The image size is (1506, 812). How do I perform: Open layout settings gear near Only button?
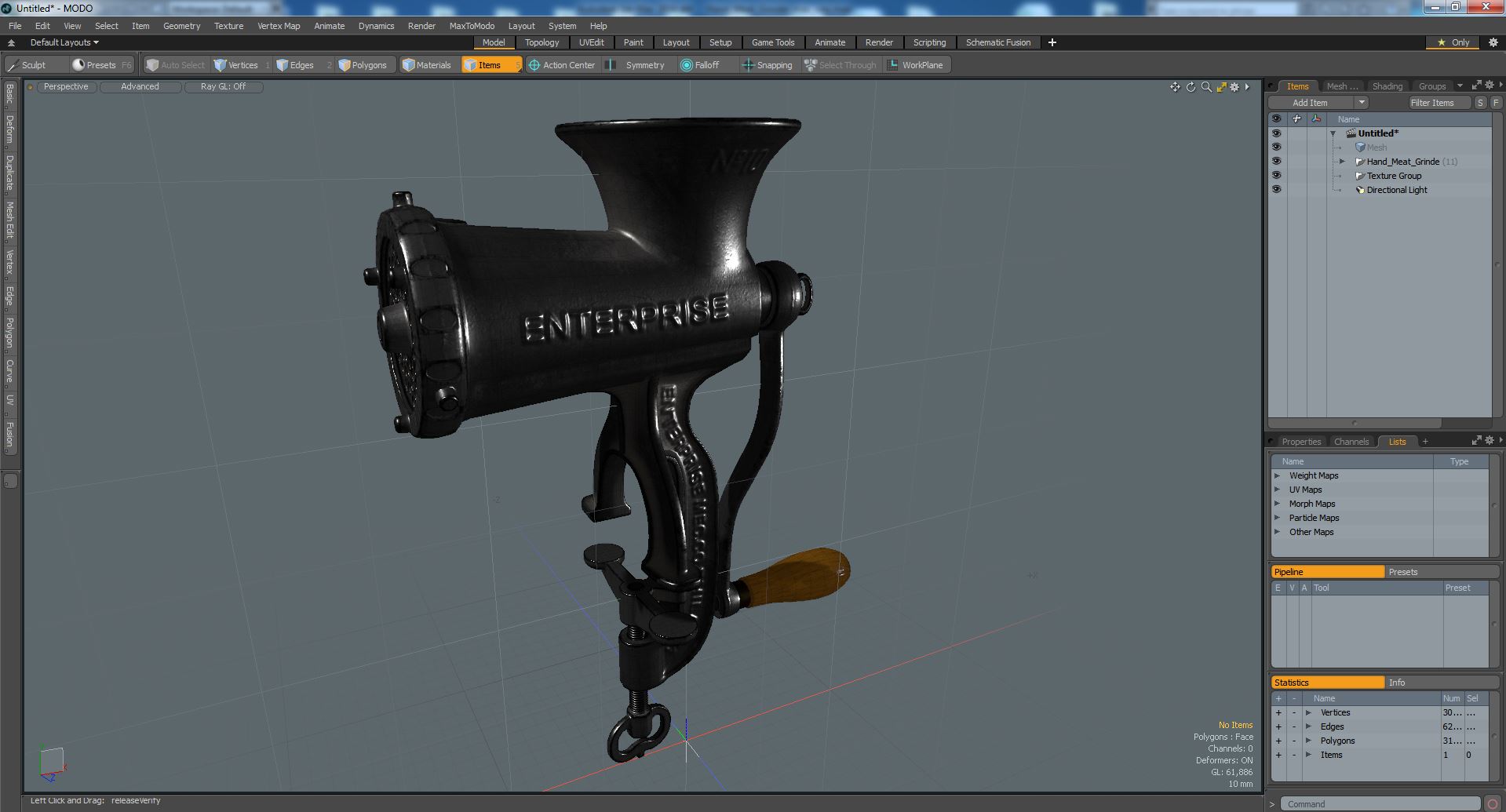tap(1493, 42)
